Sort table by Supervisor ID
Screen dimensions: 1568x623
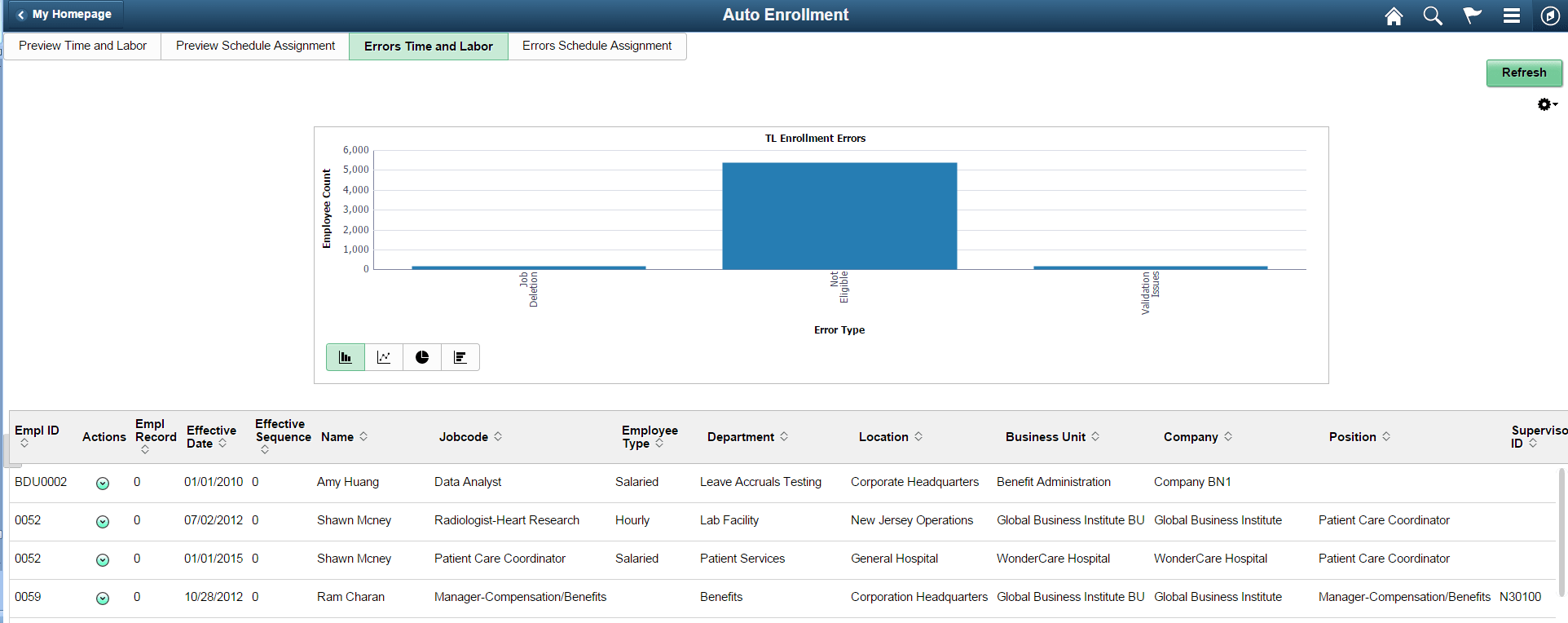tap(1539, 436)
